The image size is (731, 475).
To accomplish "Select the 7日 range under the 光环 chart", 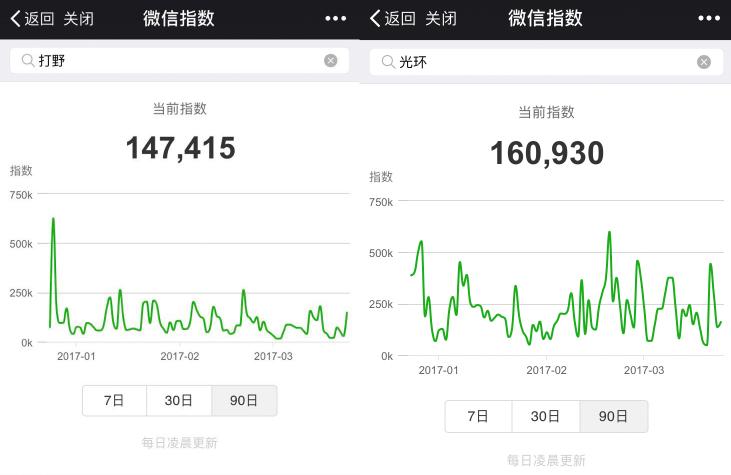I will click(x=478, y=416).
